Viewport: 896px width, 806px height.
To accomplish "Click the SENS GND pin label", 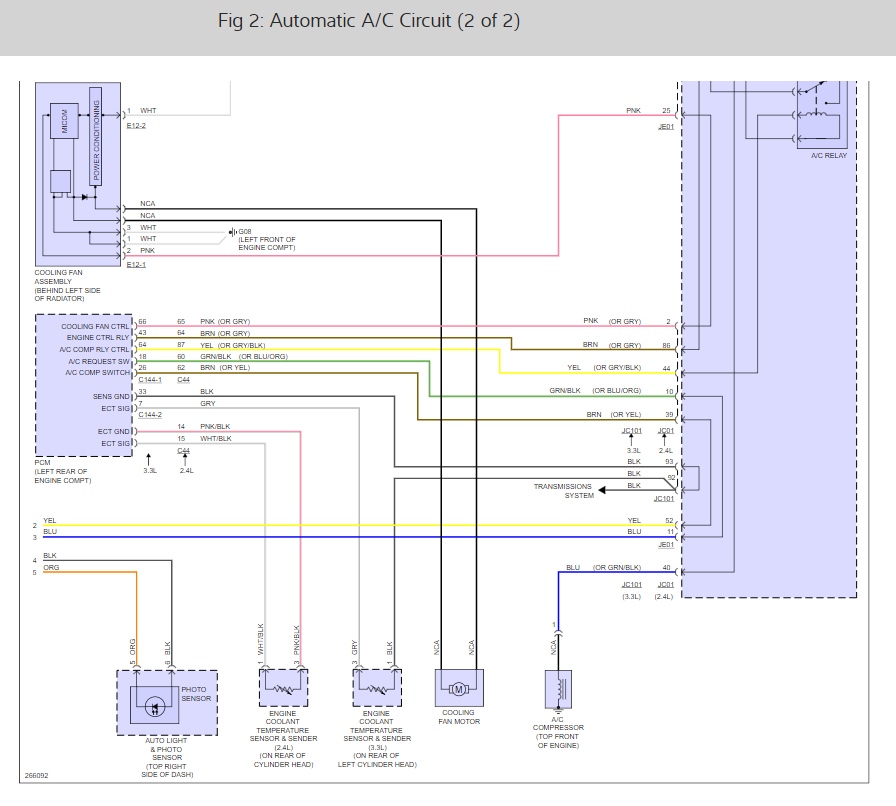I will coord(111,396).
